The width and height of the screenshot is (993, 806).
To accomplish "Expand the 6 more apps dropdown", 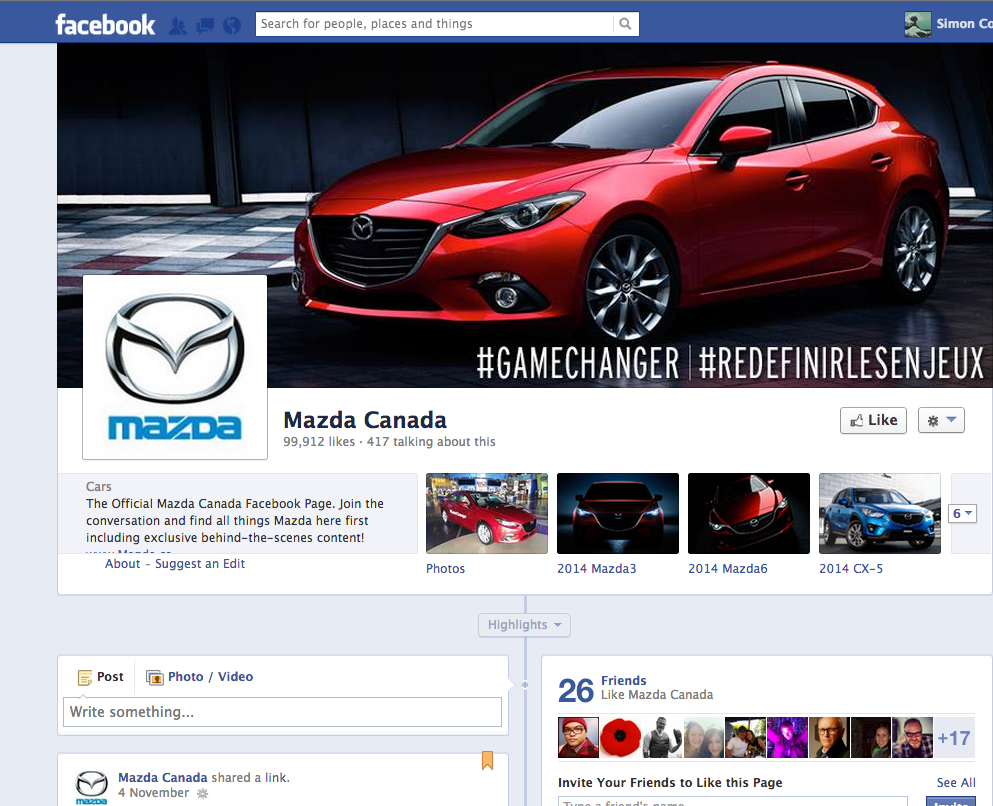I will pyautogui.click(x=963, y=513).
